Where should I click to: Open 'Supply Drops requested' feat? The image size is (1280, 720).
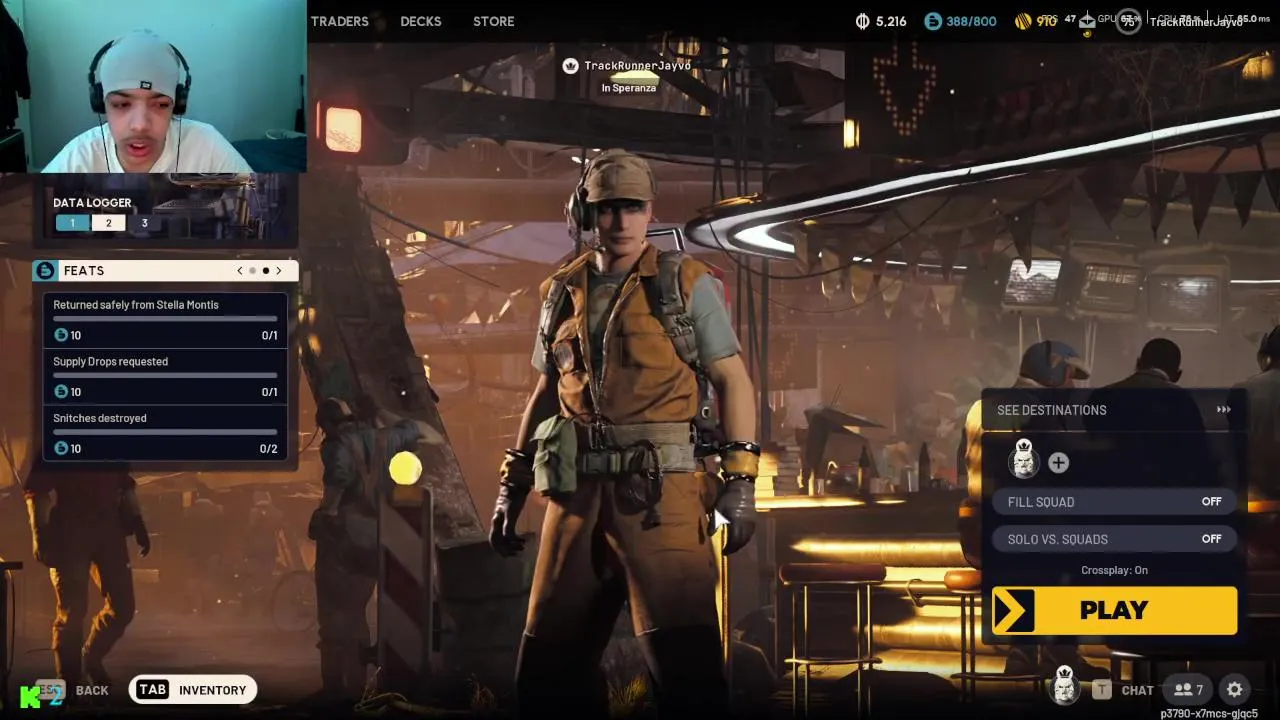click(x=165, y=376)
